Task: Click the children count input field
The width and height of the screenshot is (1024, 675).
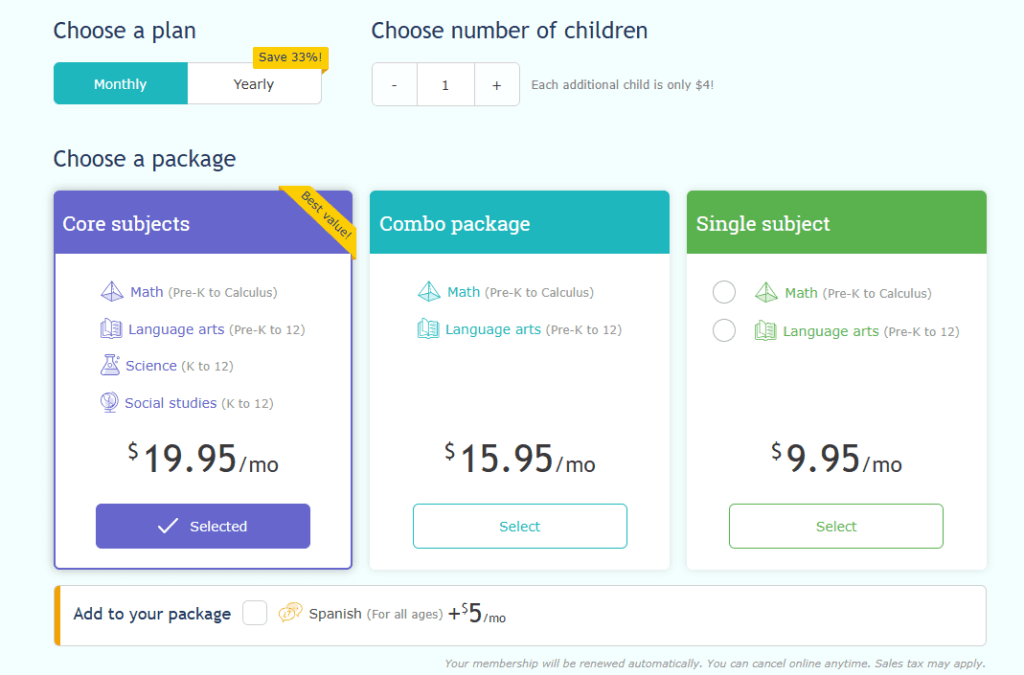Action: point(445,84)
